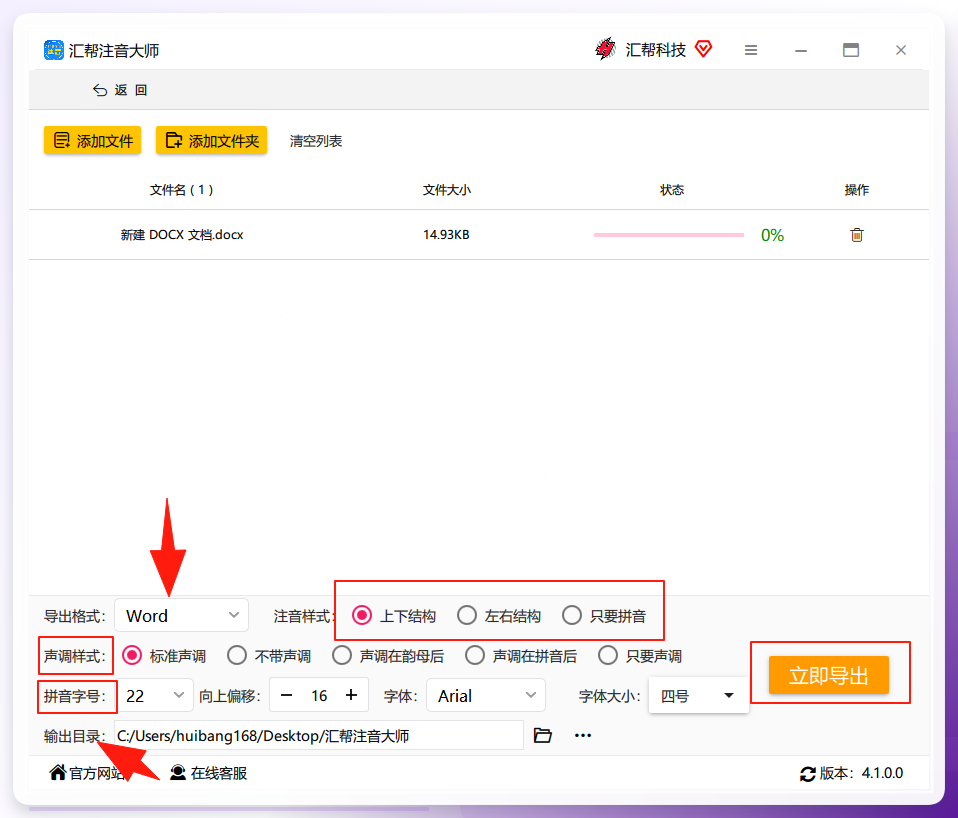Open output folder with folder icon
The height and width of the screenshot is (818, 958).
[543, 735]
